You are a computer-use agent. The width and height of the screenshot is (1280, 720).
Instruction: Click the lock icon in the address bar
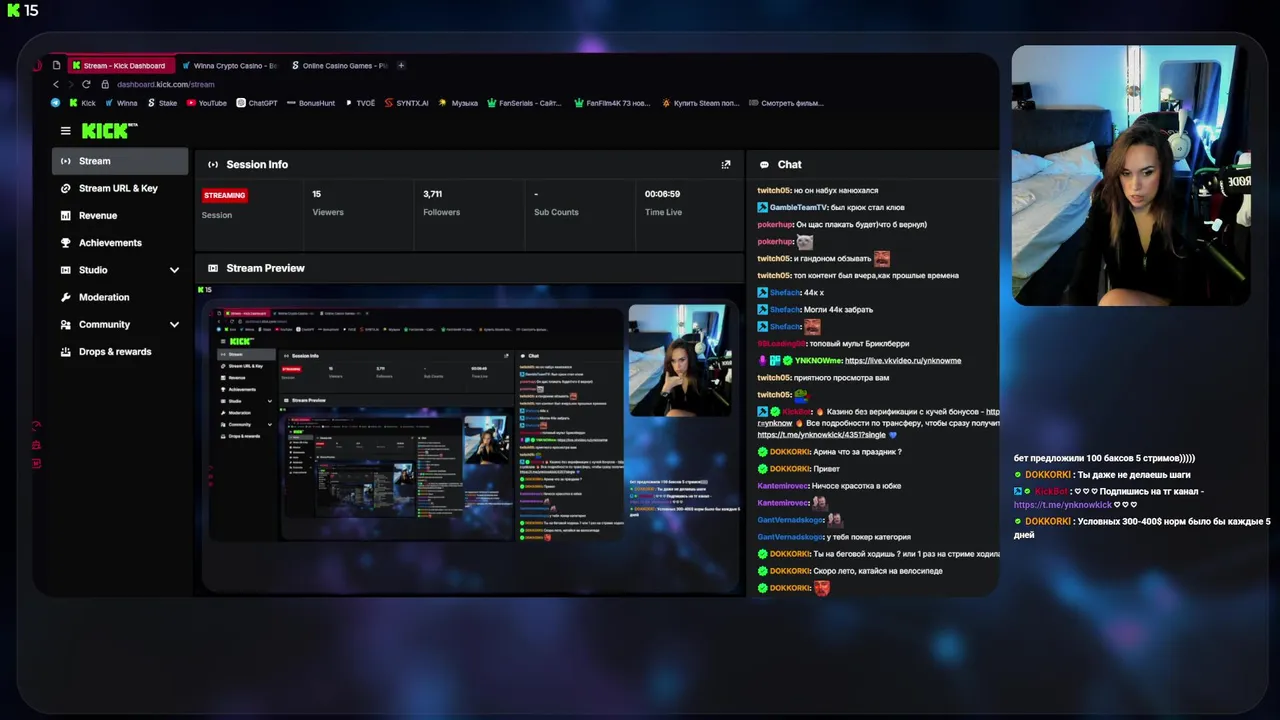[x=105, y=84]
